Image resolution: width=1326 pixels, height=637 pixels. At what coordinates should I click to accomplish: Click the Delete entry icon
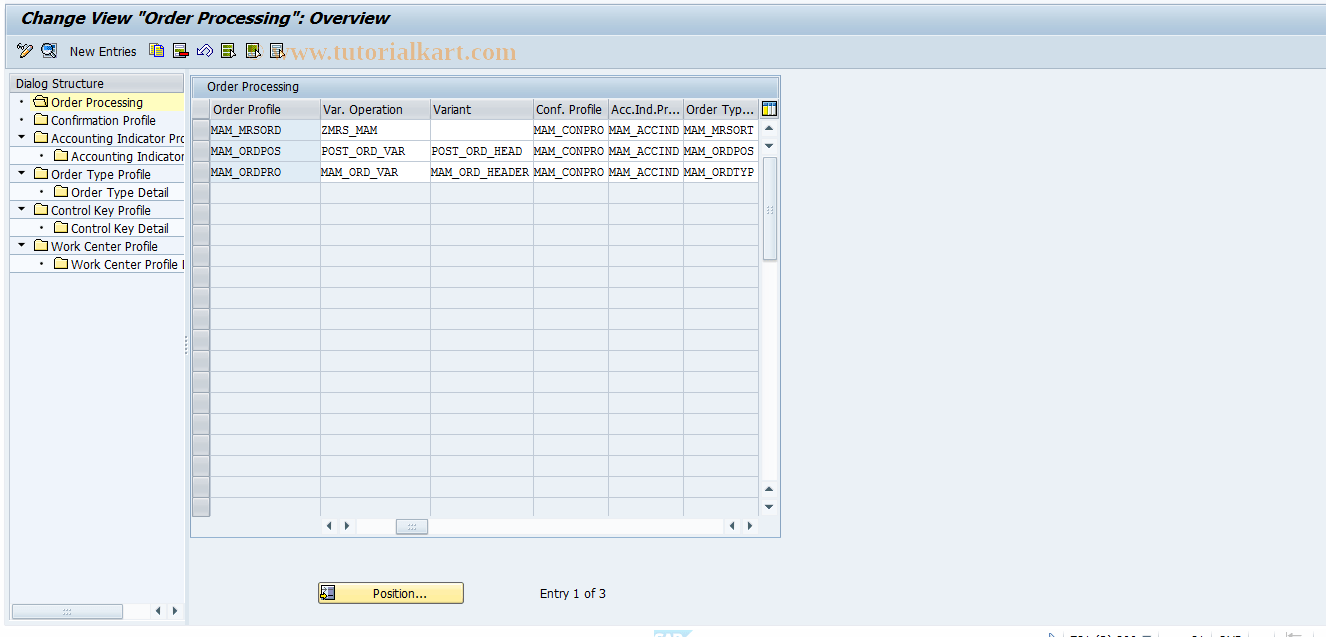coord(180,50)
